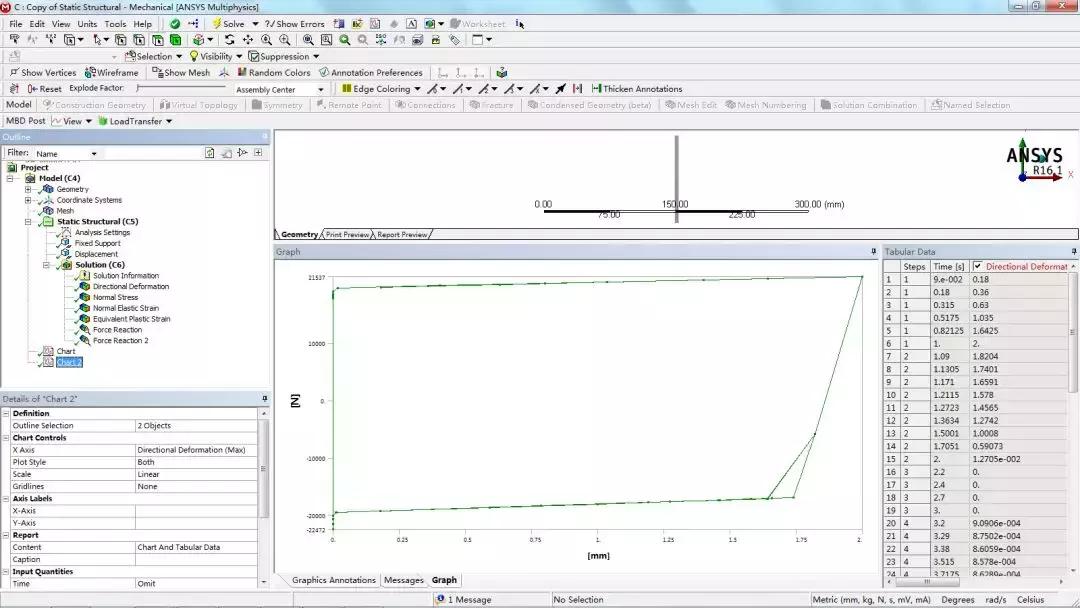The image size is (1080, 608).
Task: Click the Random Colors icon
Action: pos(241,73)
